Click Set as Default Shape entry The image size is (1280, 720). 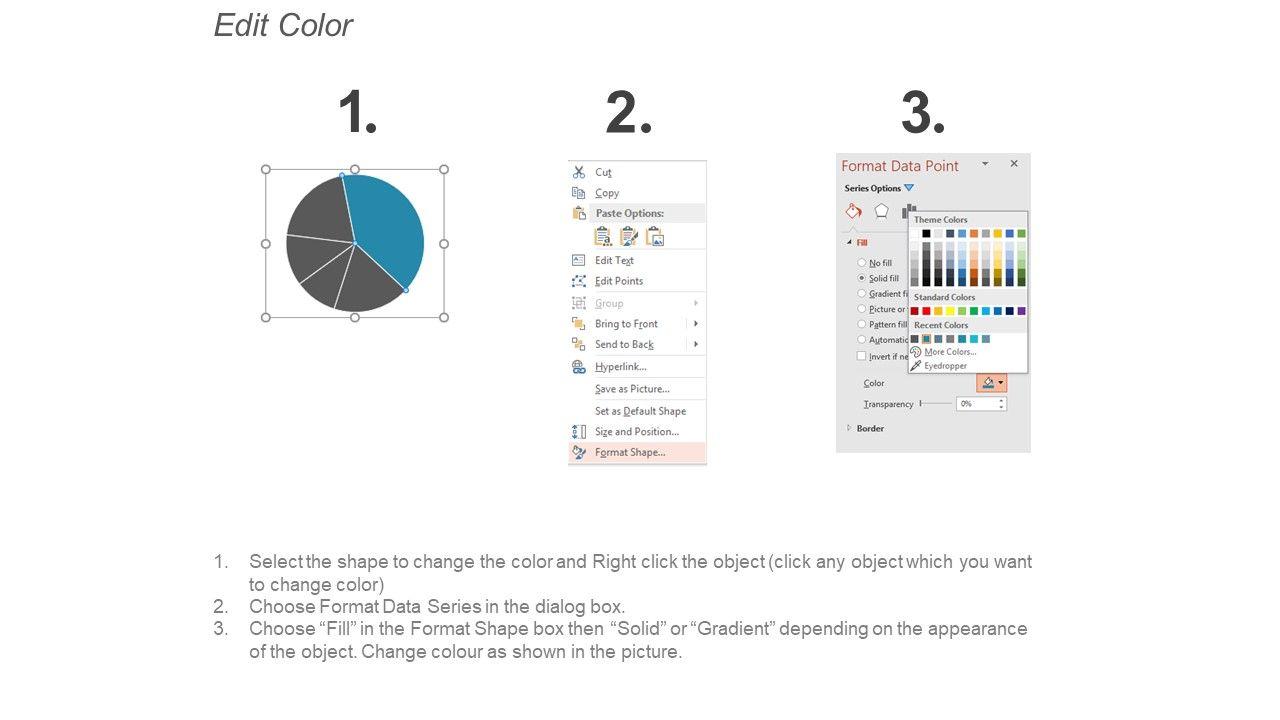click(640, 411)
